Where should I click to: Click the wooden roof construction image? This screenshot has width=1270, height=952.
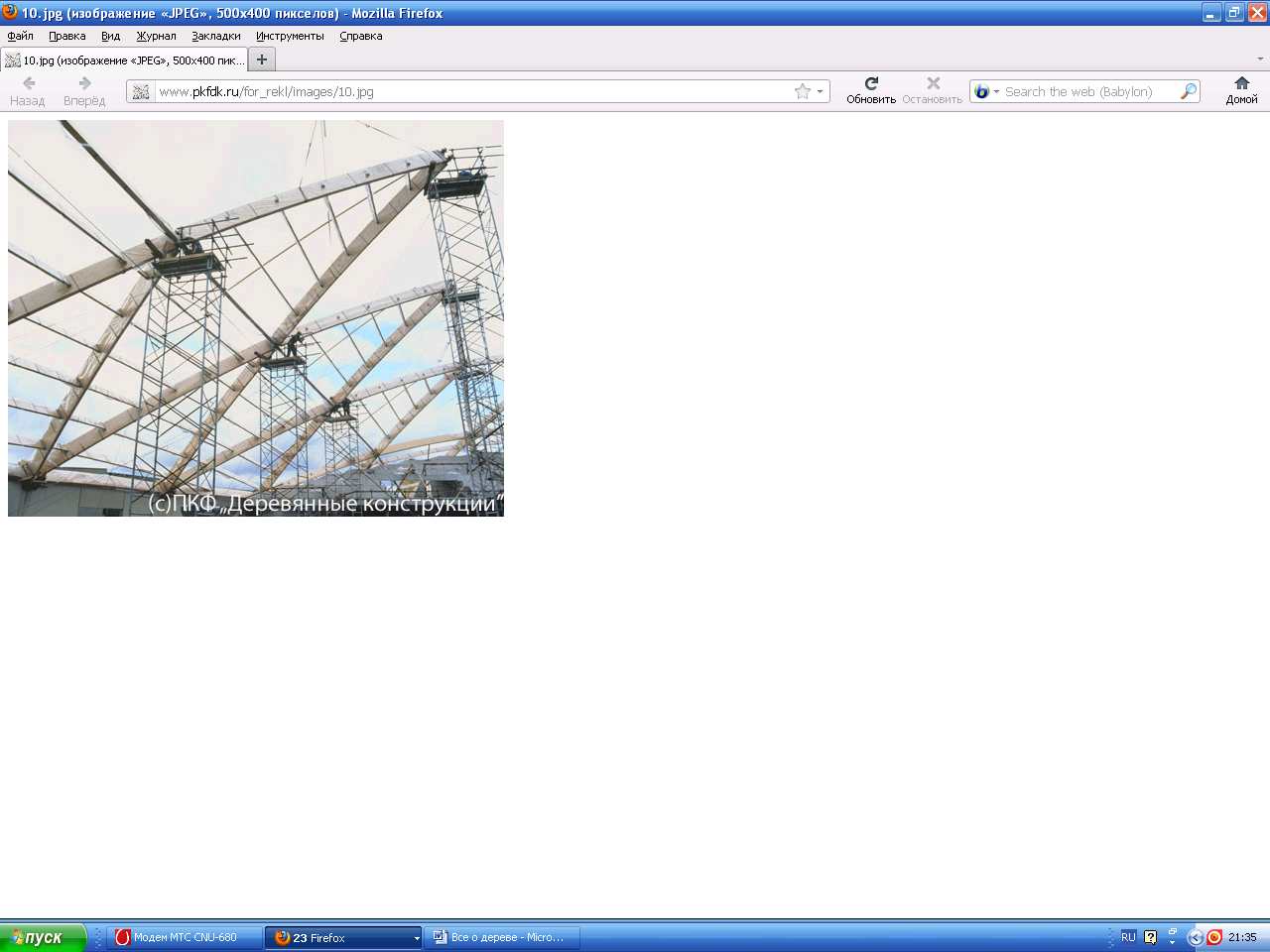point(256,318)
